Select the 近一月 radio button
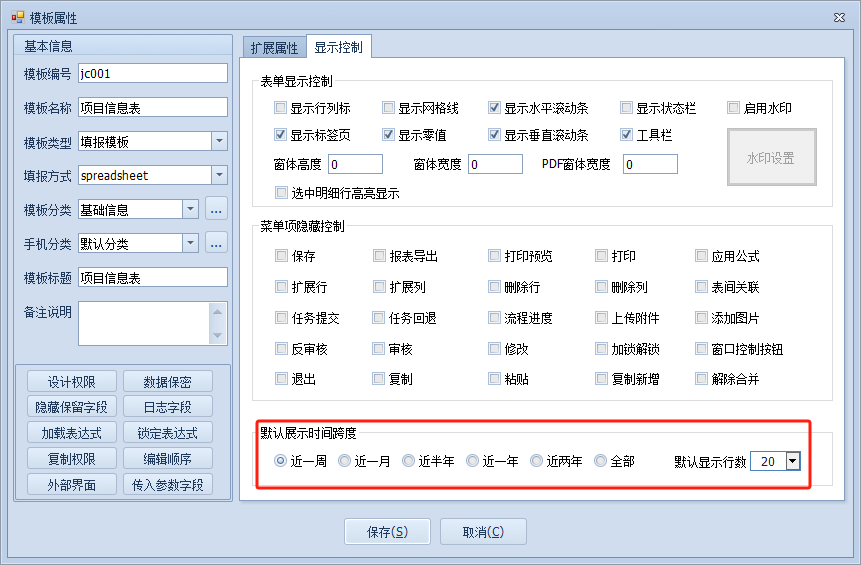Viewport: 861px width, 565px height. click(345, 461)
